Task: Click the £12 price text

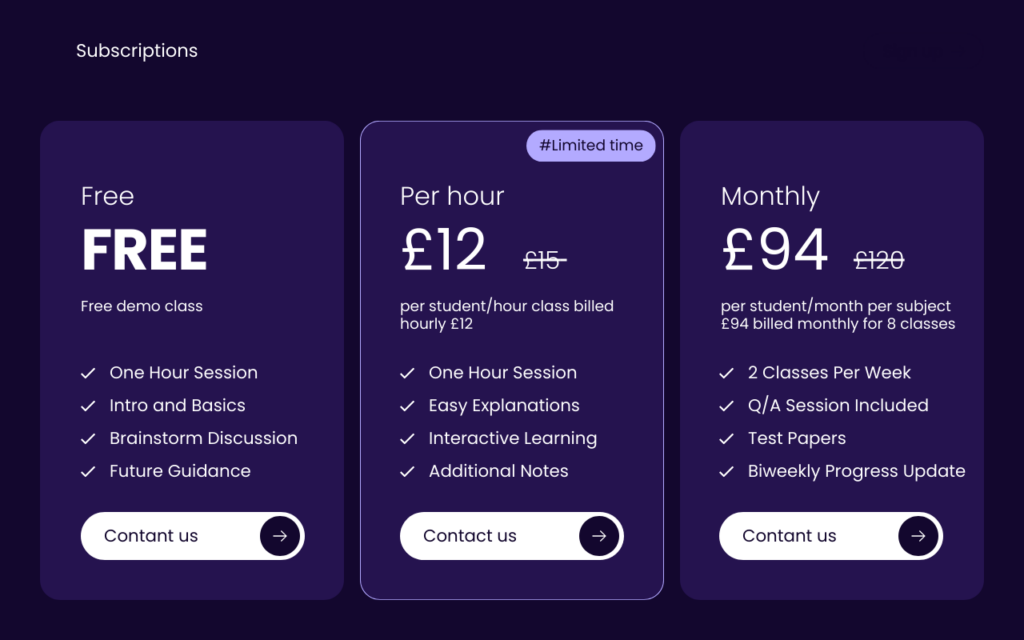Action: [444, 249]
